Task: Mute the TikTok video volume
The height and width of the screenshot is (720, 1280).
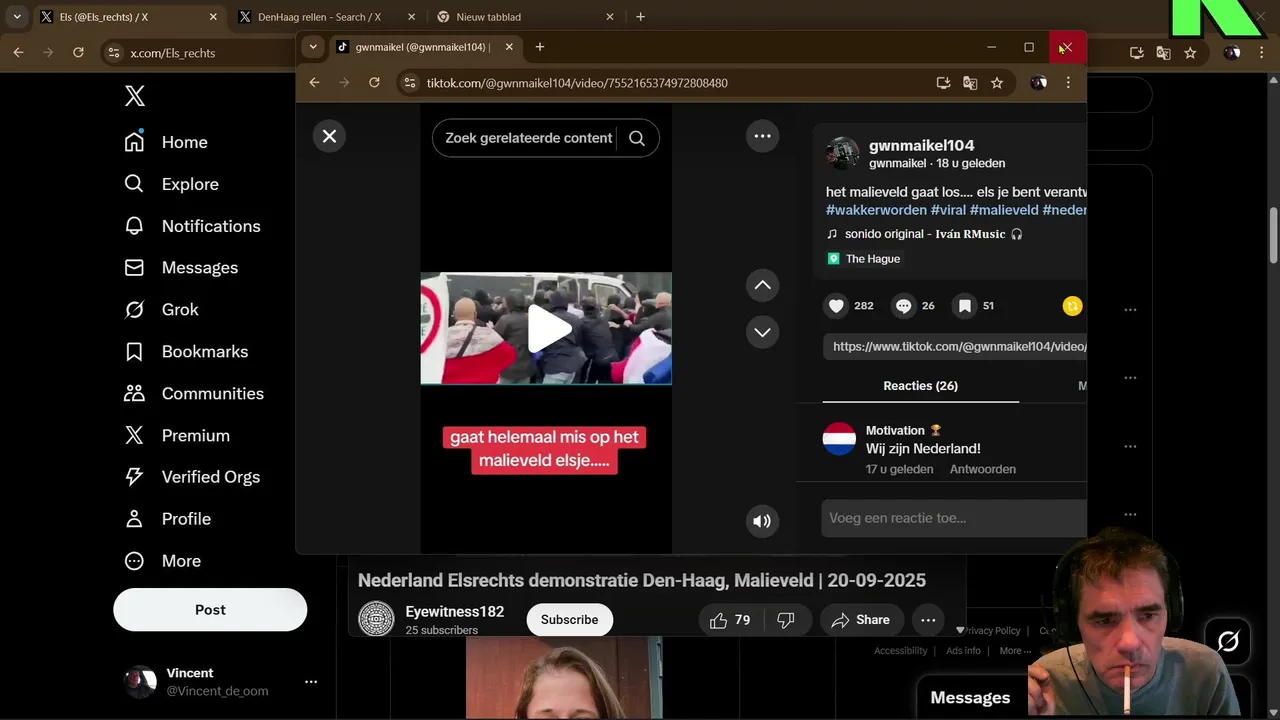Action: [762, 521]
